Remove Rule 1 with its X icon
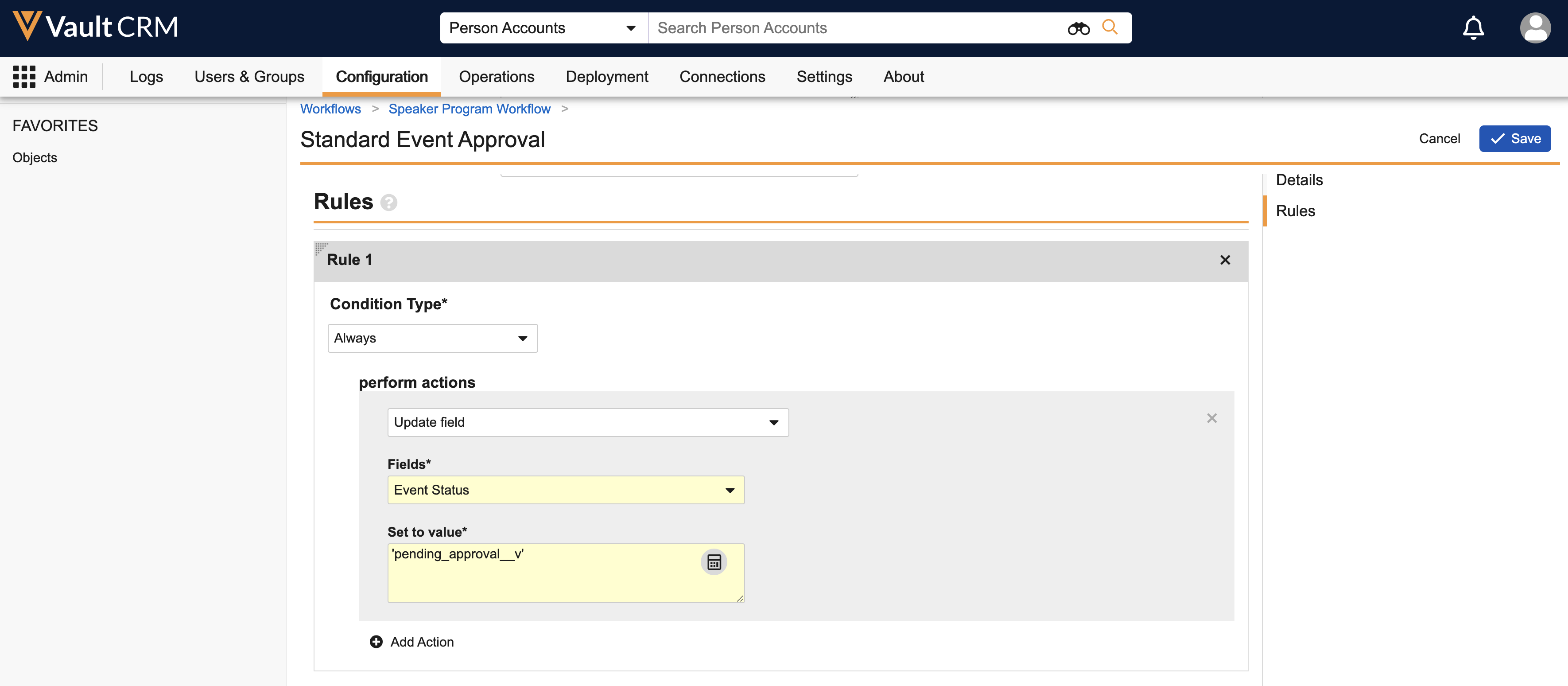Screen dimensions: 1568x686 [1225, 260]
